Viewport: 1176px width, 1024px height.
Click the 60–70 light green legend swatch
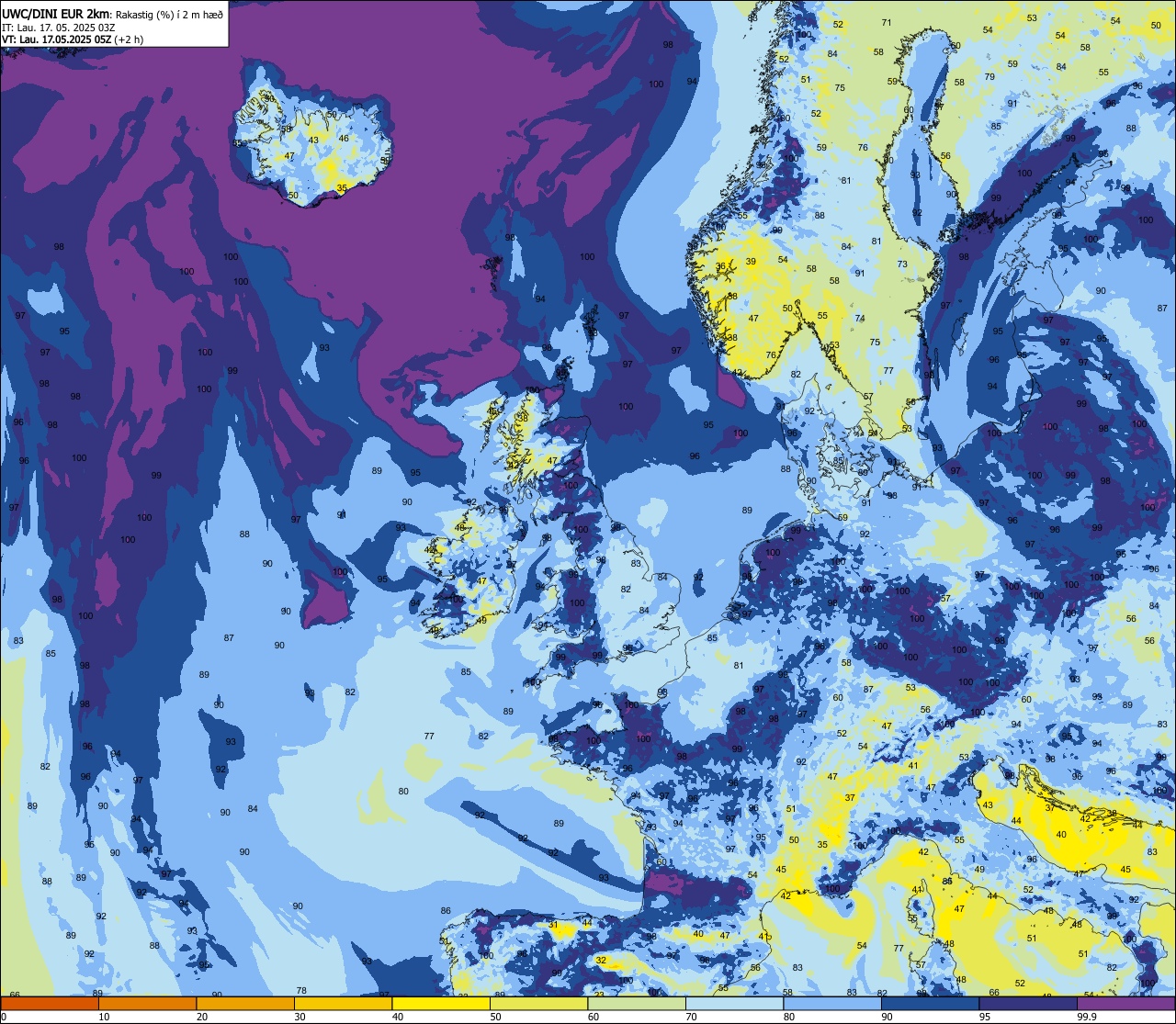pyautogui.click(x=637, y=1004)
